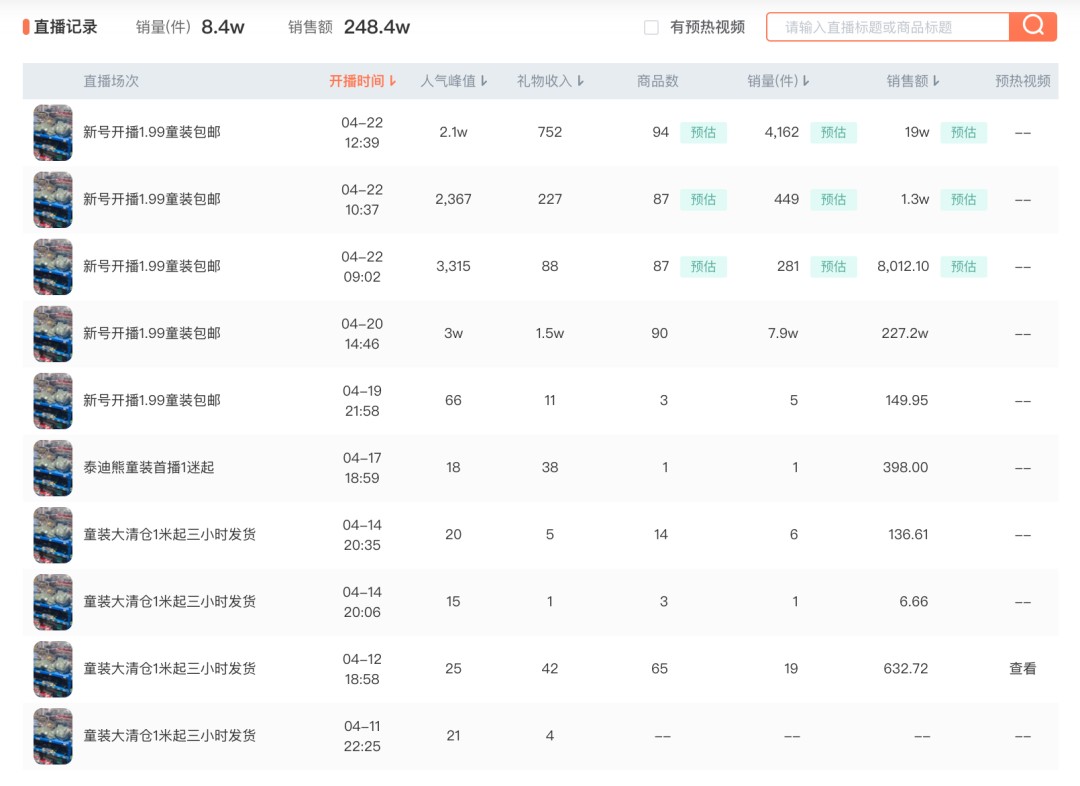Image resolution: width=1080 pixels, height=786 pixels.
Task: Click the total 销量 8.4w value
Action: pos(223,27)
